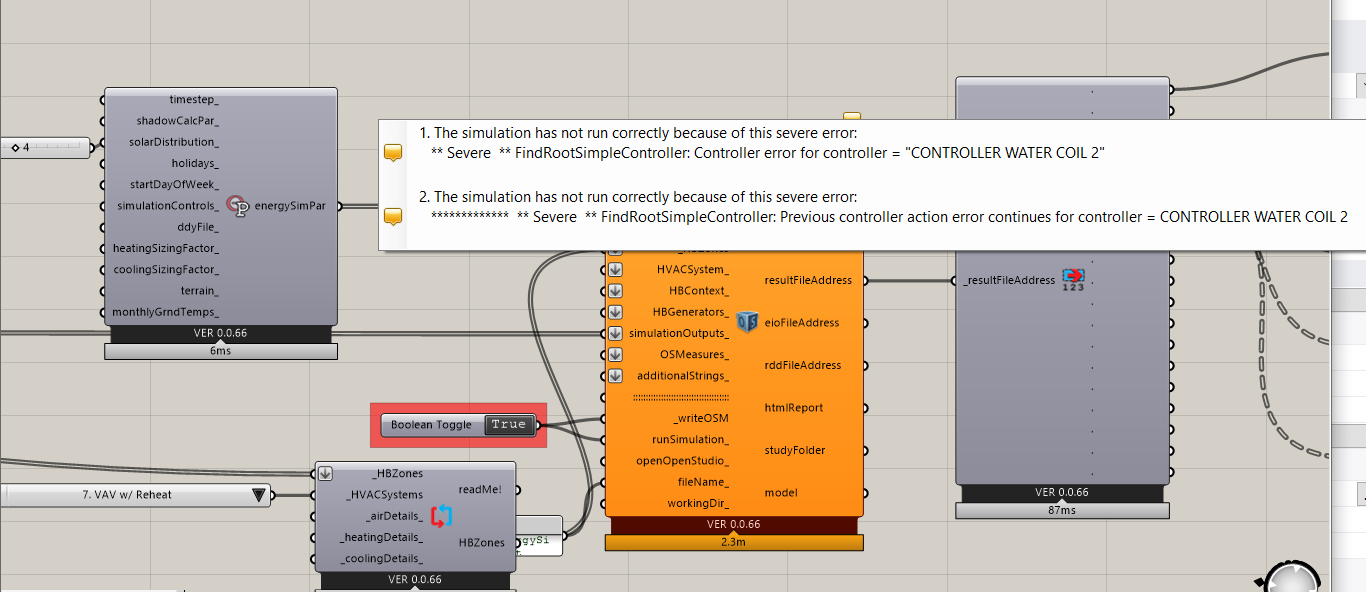The image size is (1366, 592).
Task: Click the _resultFileAddress input on the grey component
Action: click(x=1009, y=280)
